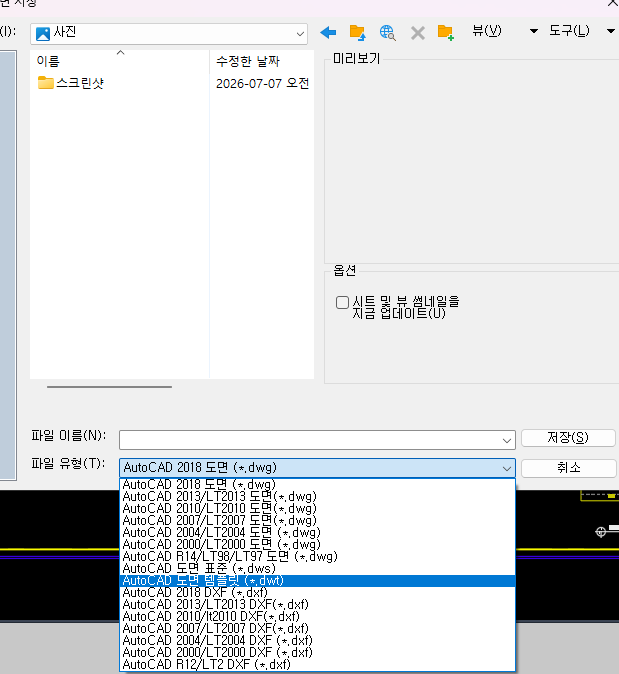Choose AutoCAD 2007/LT2007 DXF(*.dxf)
Screen dimensions: 619x674
click(317, 629)
